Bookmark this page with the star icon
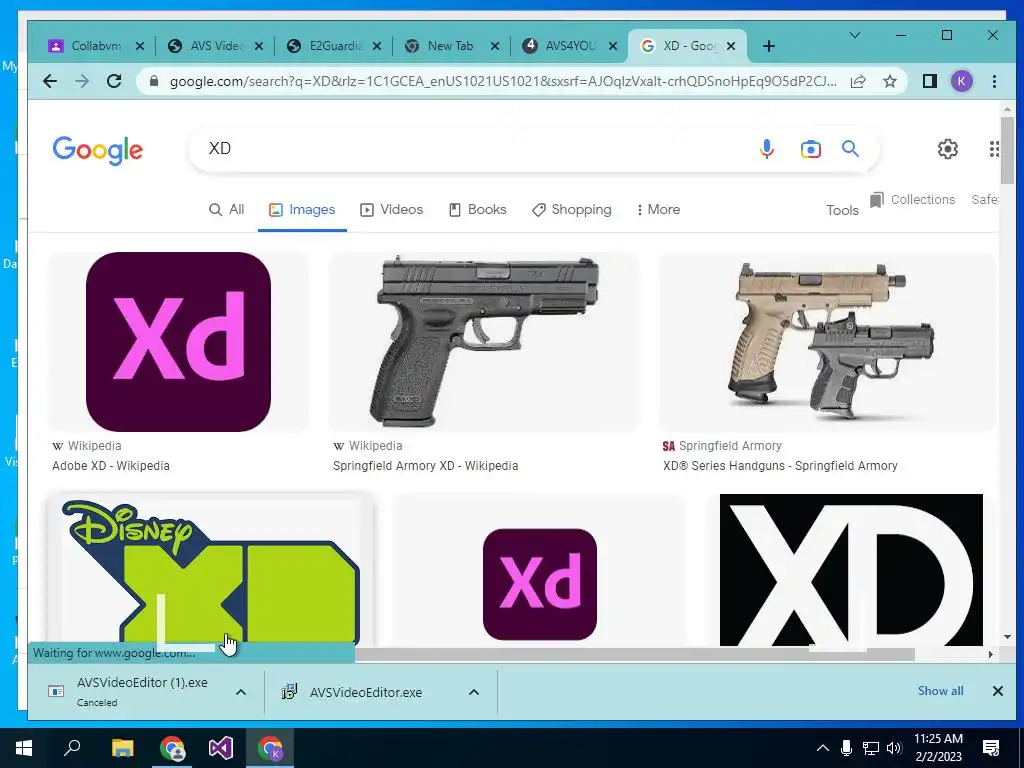 [889, 81]
